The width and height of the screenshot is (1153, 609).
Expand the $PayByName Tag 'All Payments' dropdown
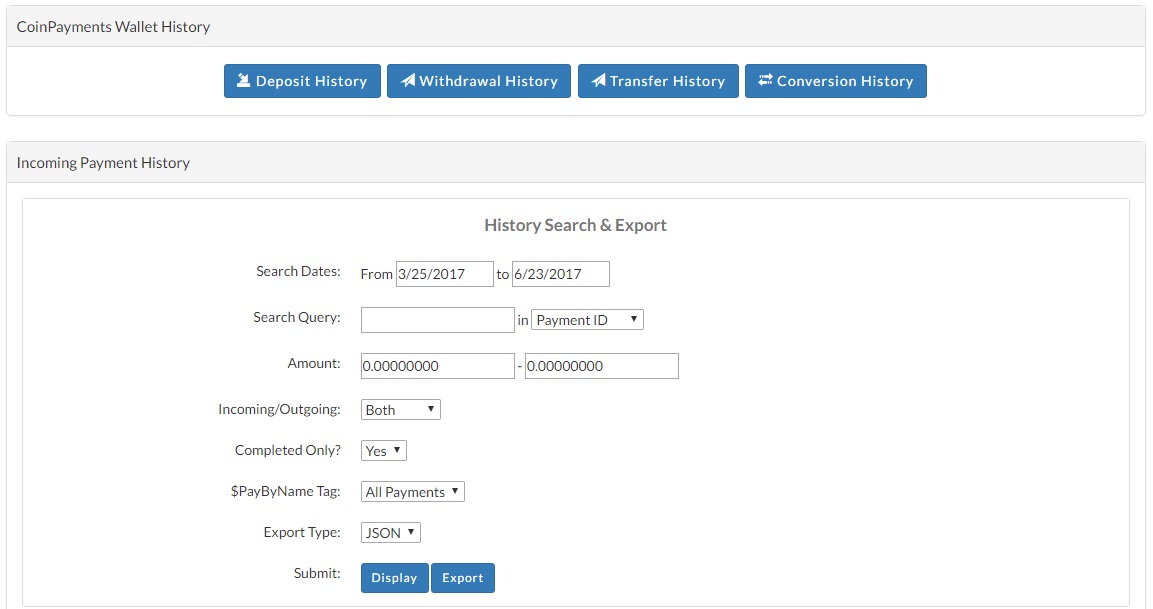(x=412, y=492)
